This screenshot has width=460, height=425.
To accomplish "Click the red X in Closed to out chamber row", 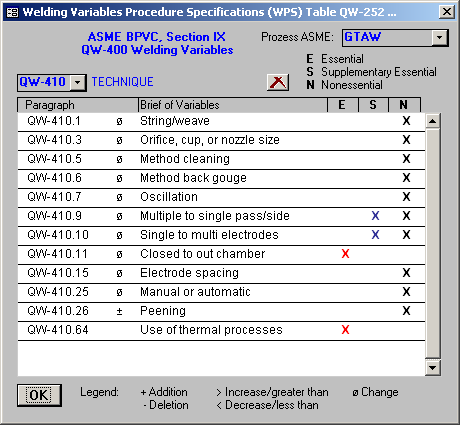I will click(345, 254).
